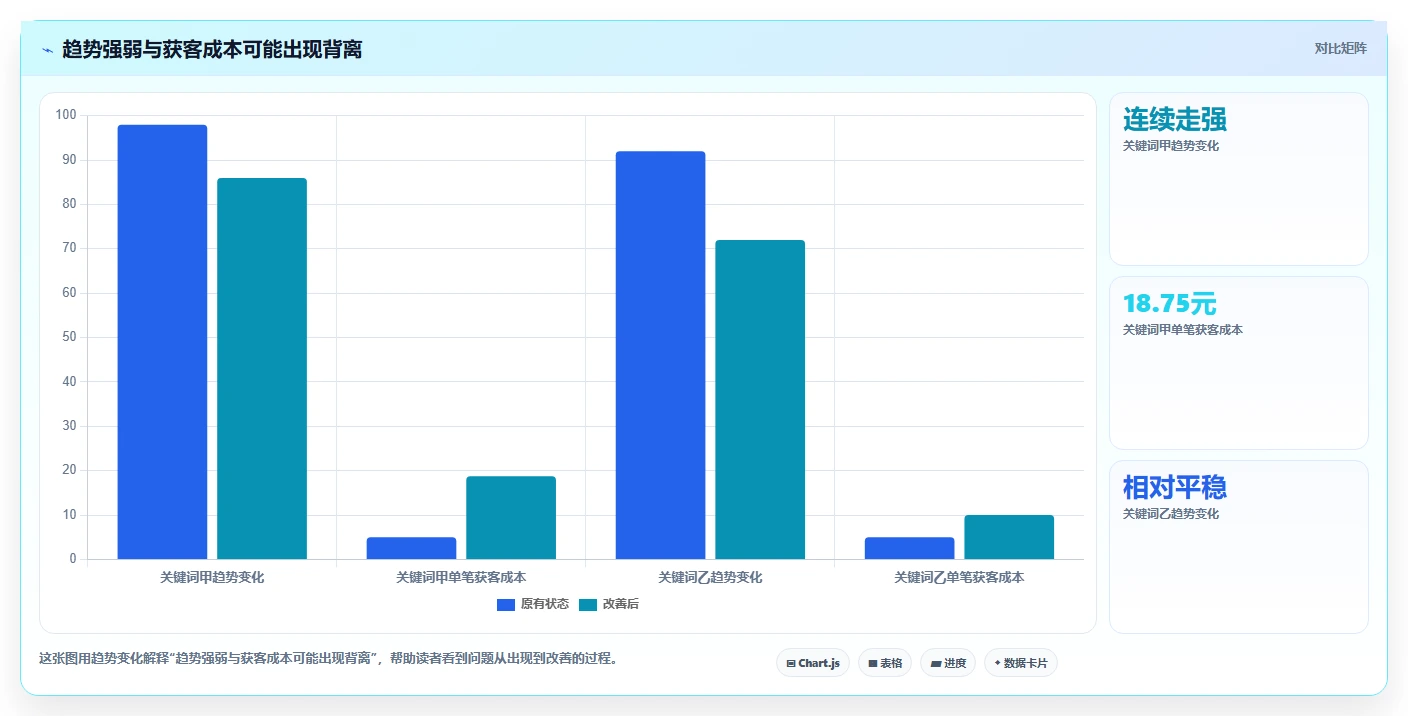This screenshot has width=1408, height=716.
Task: Click the 关键词甲单笔获客成本 x-axis label
Action: (x=461, y=578)
